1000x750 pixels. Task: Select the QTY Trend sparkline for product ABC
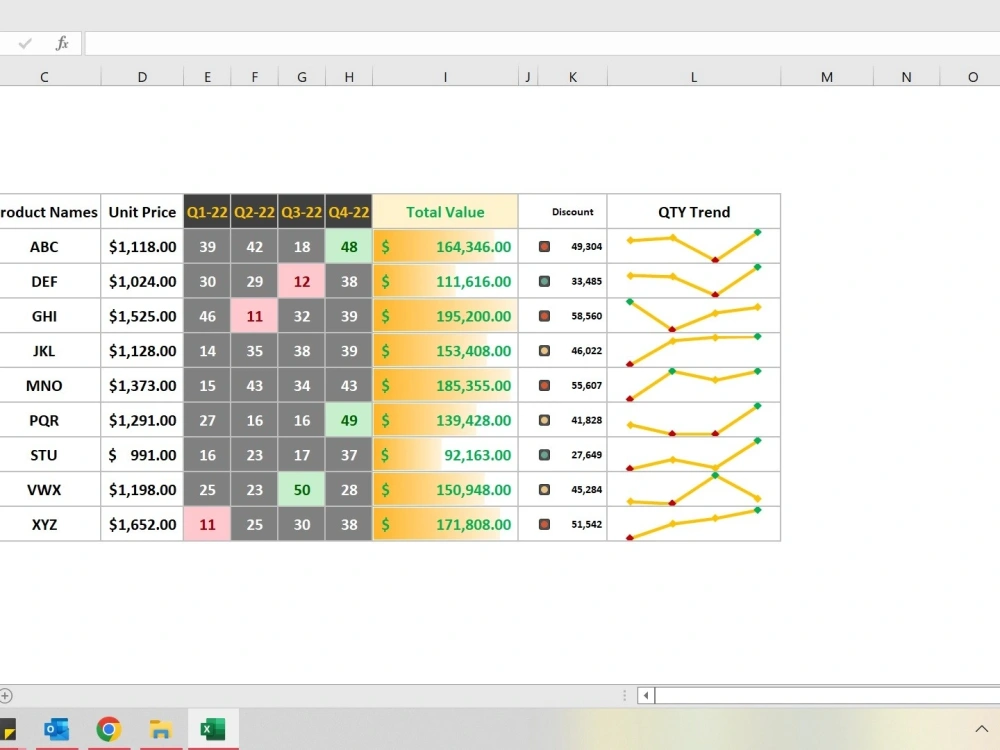693,246
